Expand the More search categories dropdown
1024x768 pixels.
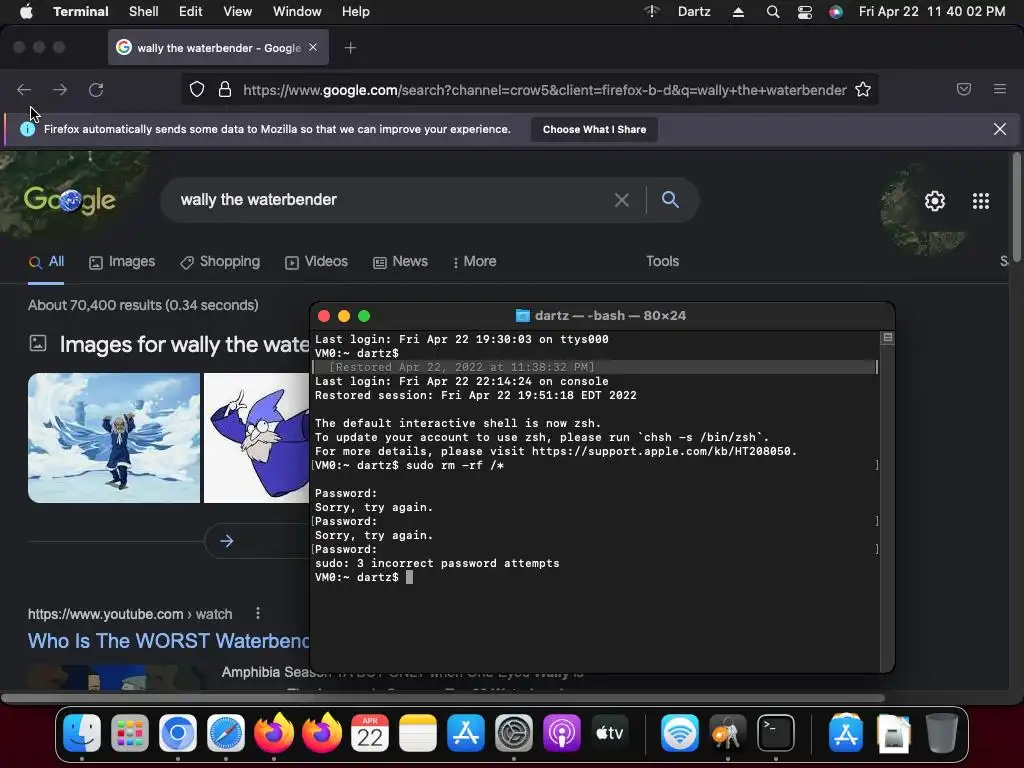tap(475, 262)
